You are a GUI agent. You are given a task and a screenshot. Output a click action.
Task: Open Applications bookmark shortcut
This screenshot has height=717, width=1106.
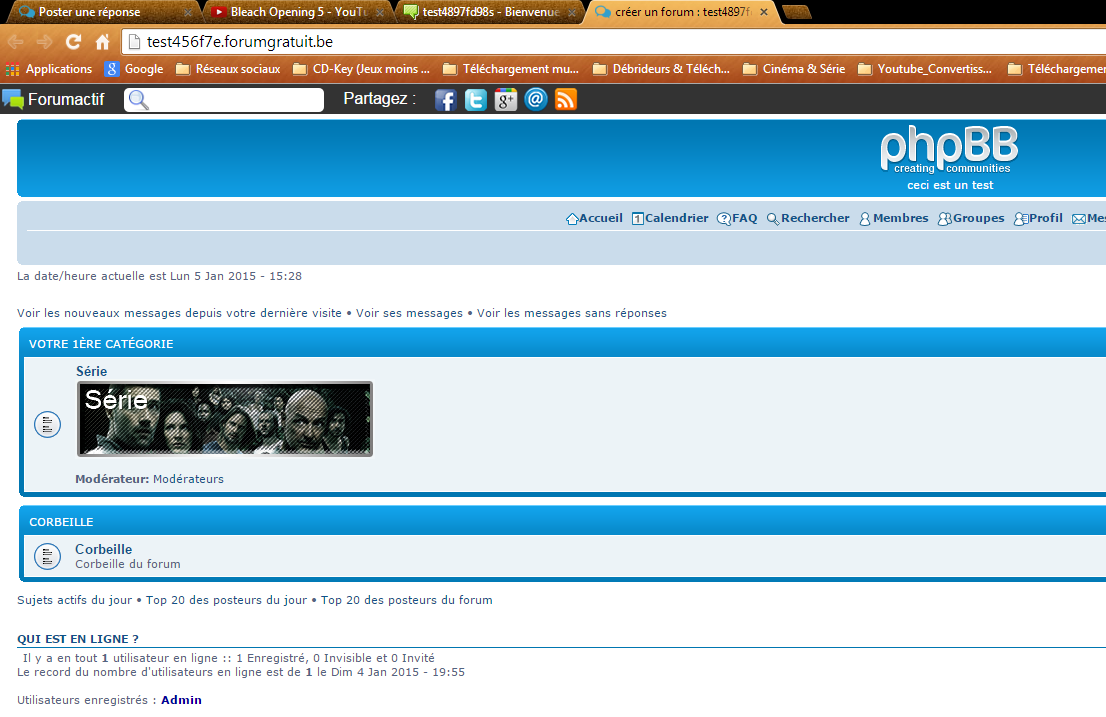point(49,69)
